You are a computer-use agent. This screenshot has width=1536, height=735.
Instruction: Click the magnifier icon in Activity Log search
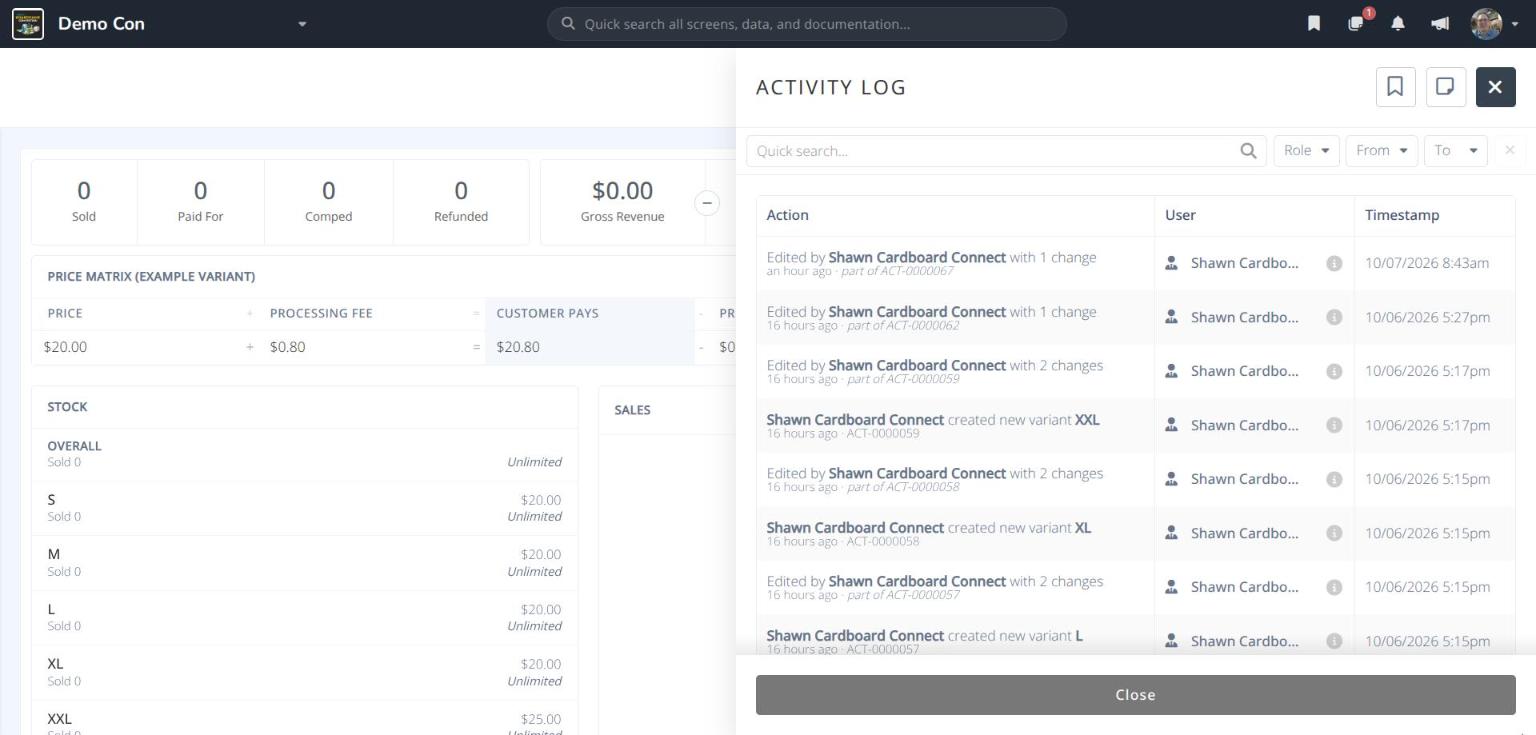pyautogui.click(x=1248, y=151)
